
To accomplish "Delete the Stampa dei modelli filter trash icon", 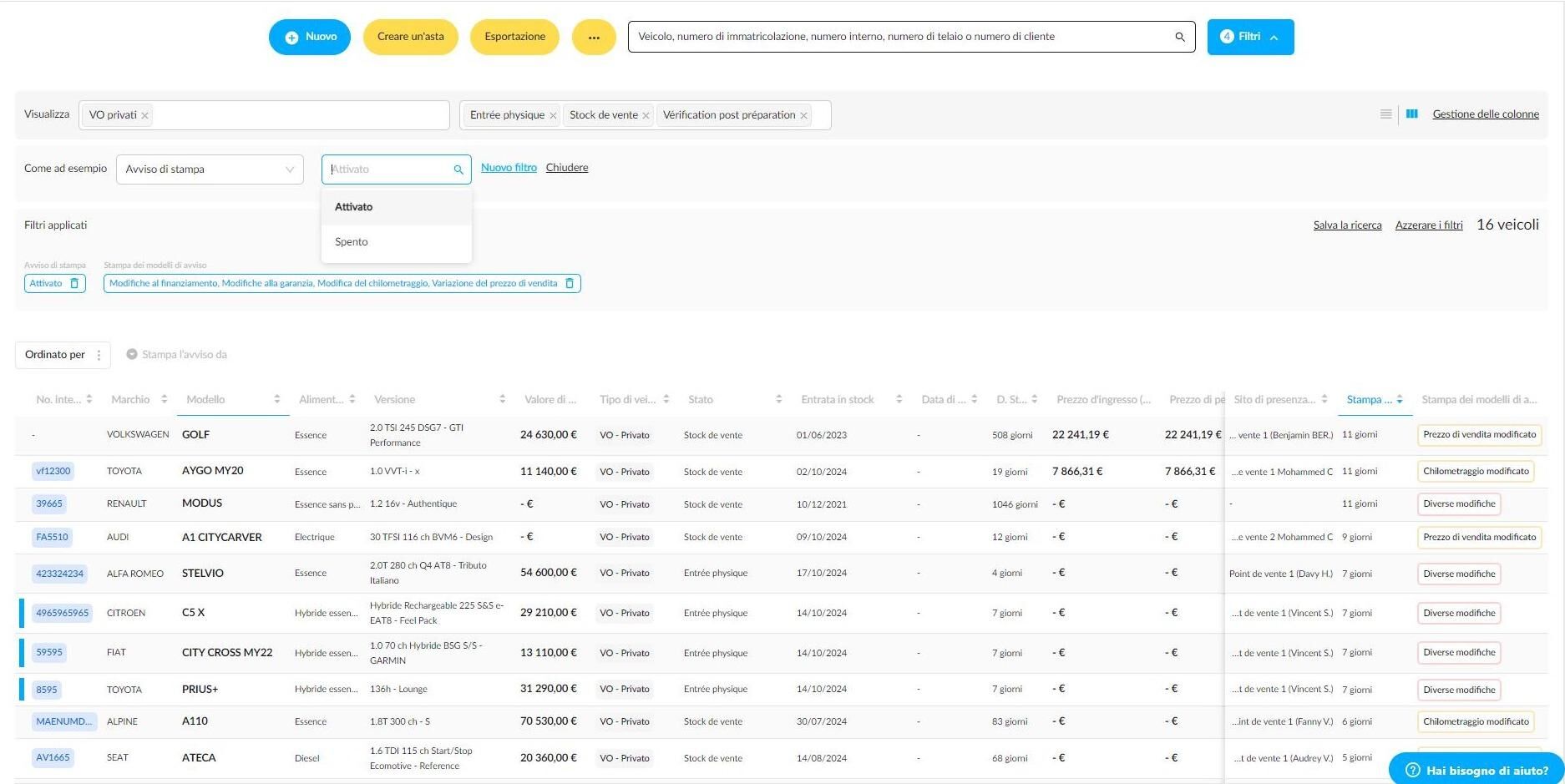I will tap(570, 283).
